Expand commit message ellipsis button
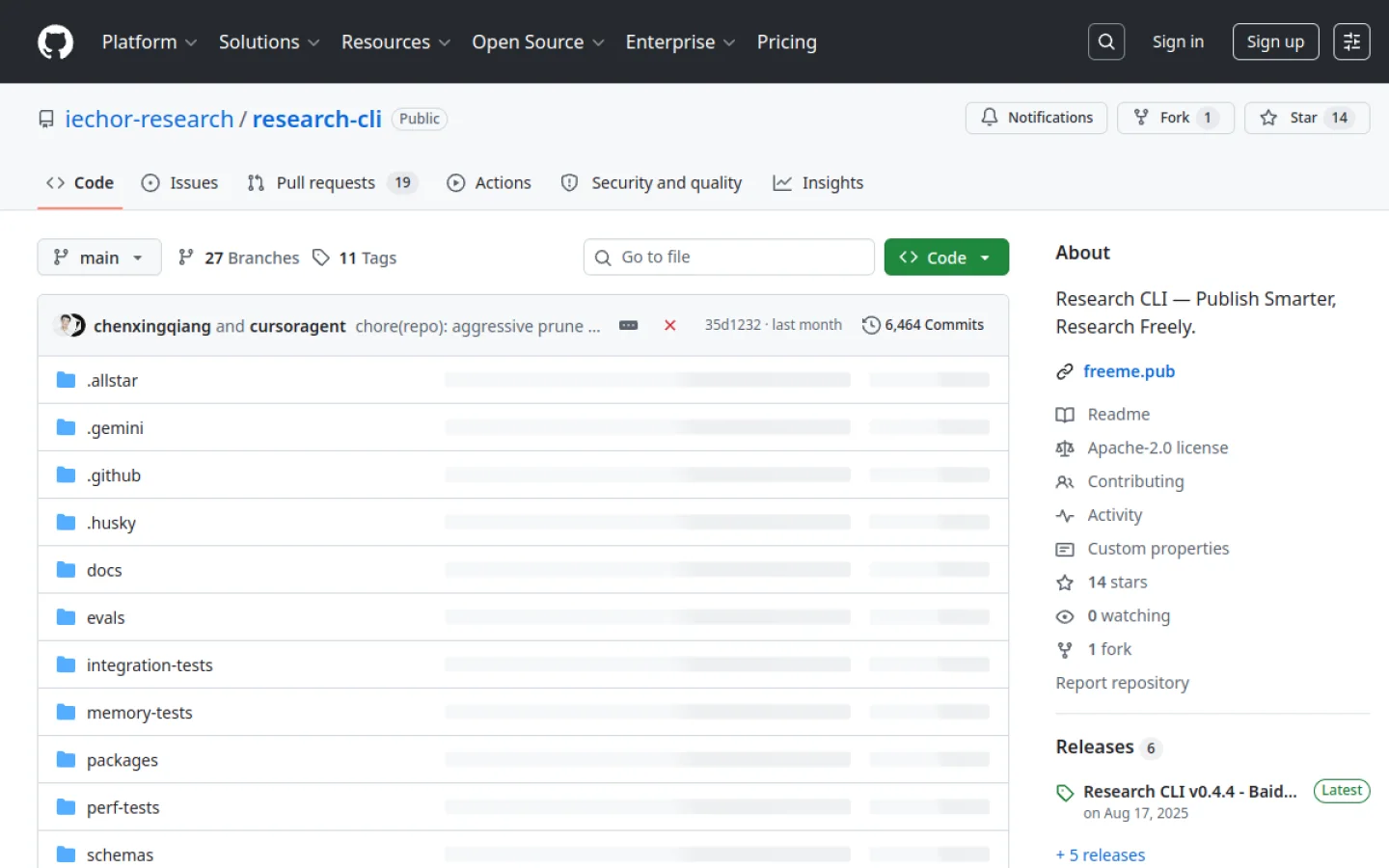Viewport: 1389px width, 868px height. click(628, 326)
